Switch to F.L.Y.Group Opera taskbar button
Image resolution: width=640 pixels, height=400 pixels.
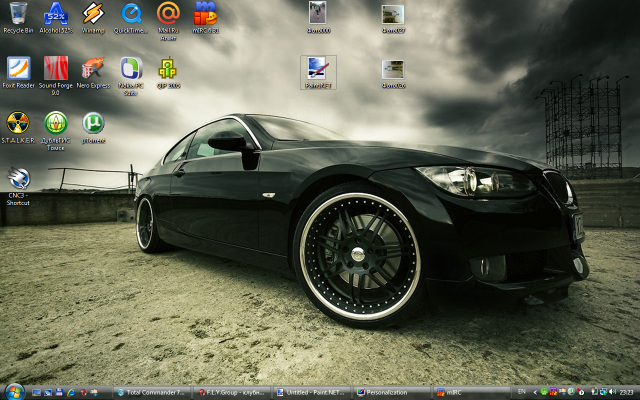(232, 392)
